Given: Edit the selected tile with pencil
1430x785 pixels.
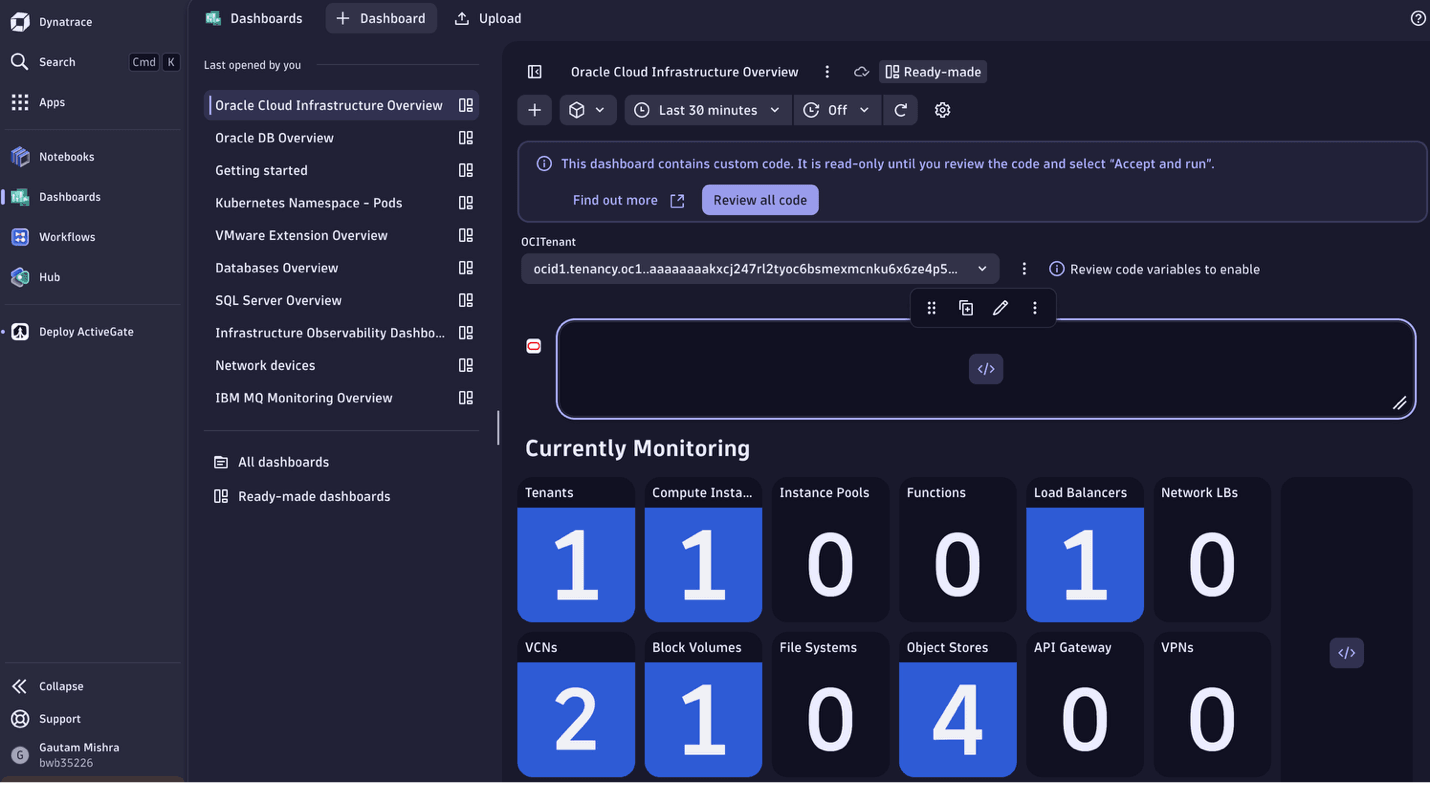Looking at the screenshot, I should [x=1000, y=308].
